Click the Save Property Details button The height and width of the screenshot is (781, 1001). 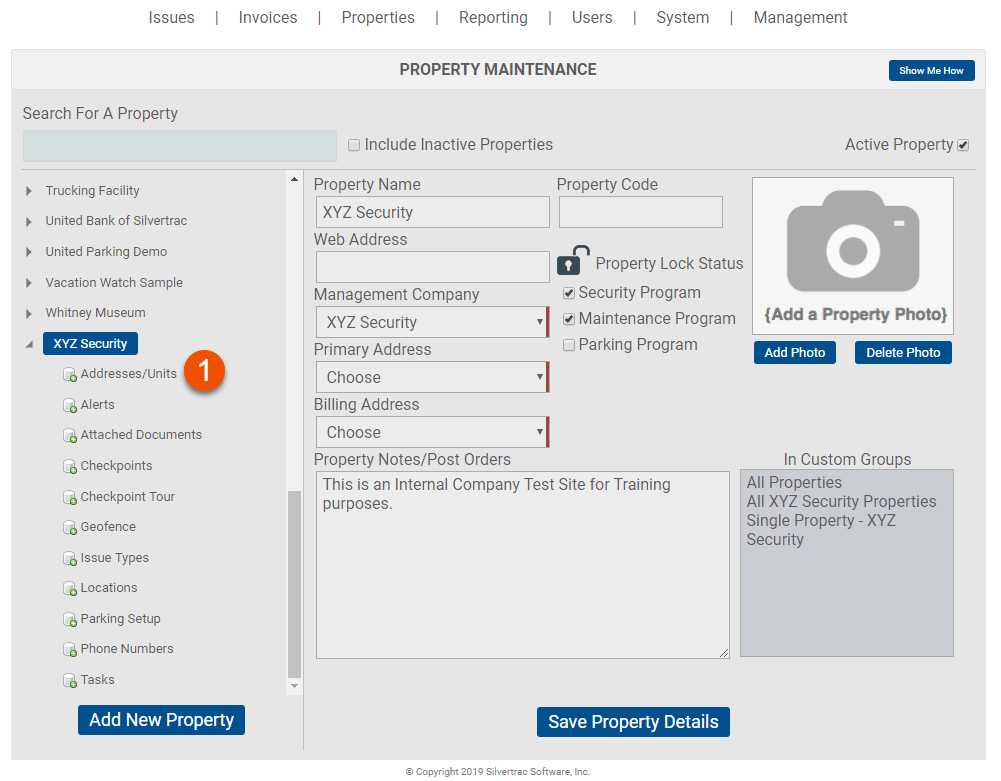pos(633,721)
